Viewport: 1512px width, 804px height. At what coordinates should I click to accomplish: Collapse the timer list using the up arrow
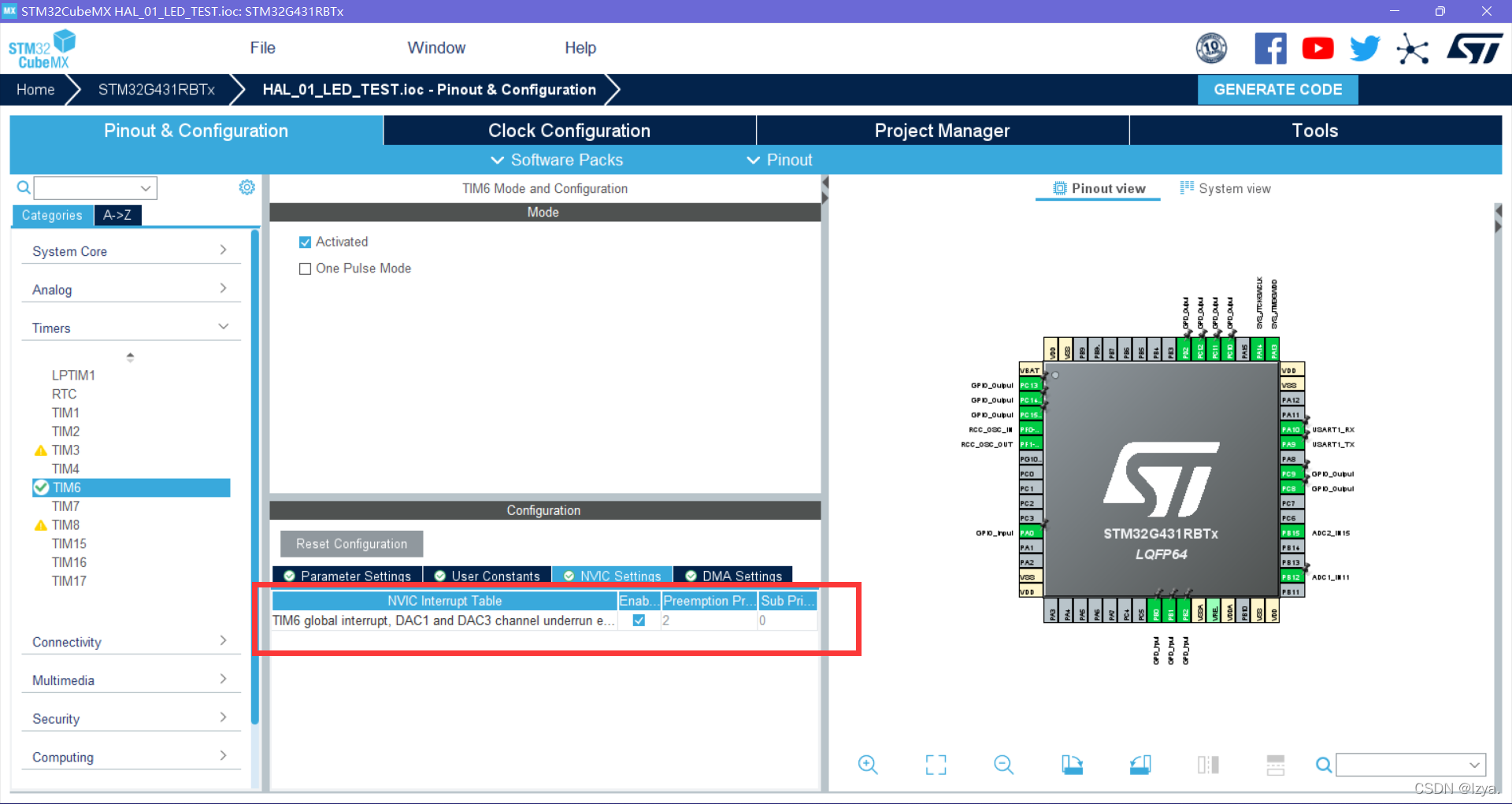coord(130,357)
